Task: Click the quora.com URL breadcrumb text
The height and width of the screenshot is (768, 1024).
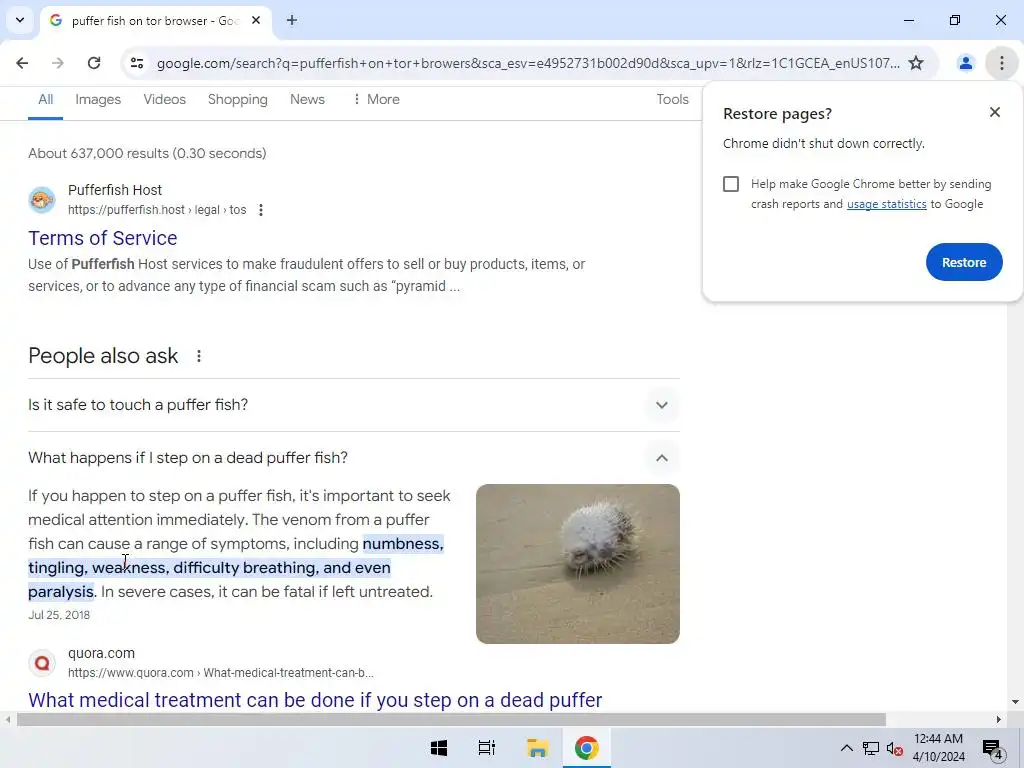Action: click(x=221, y=673)
